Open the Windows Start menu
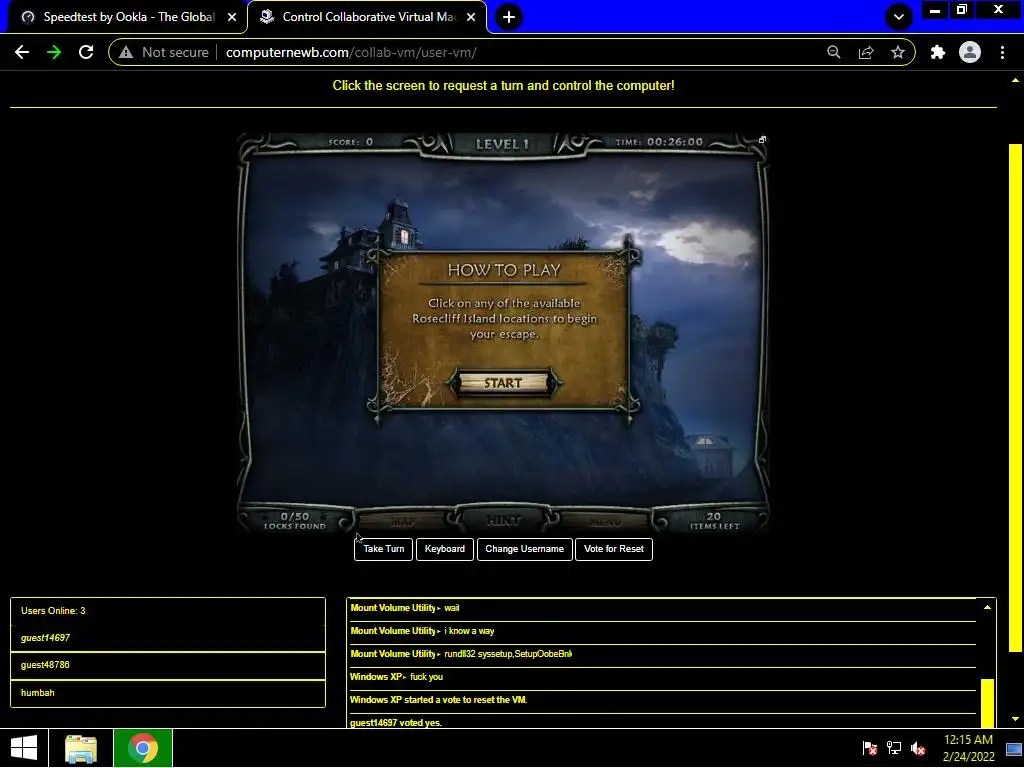 (x=24, y=748)
